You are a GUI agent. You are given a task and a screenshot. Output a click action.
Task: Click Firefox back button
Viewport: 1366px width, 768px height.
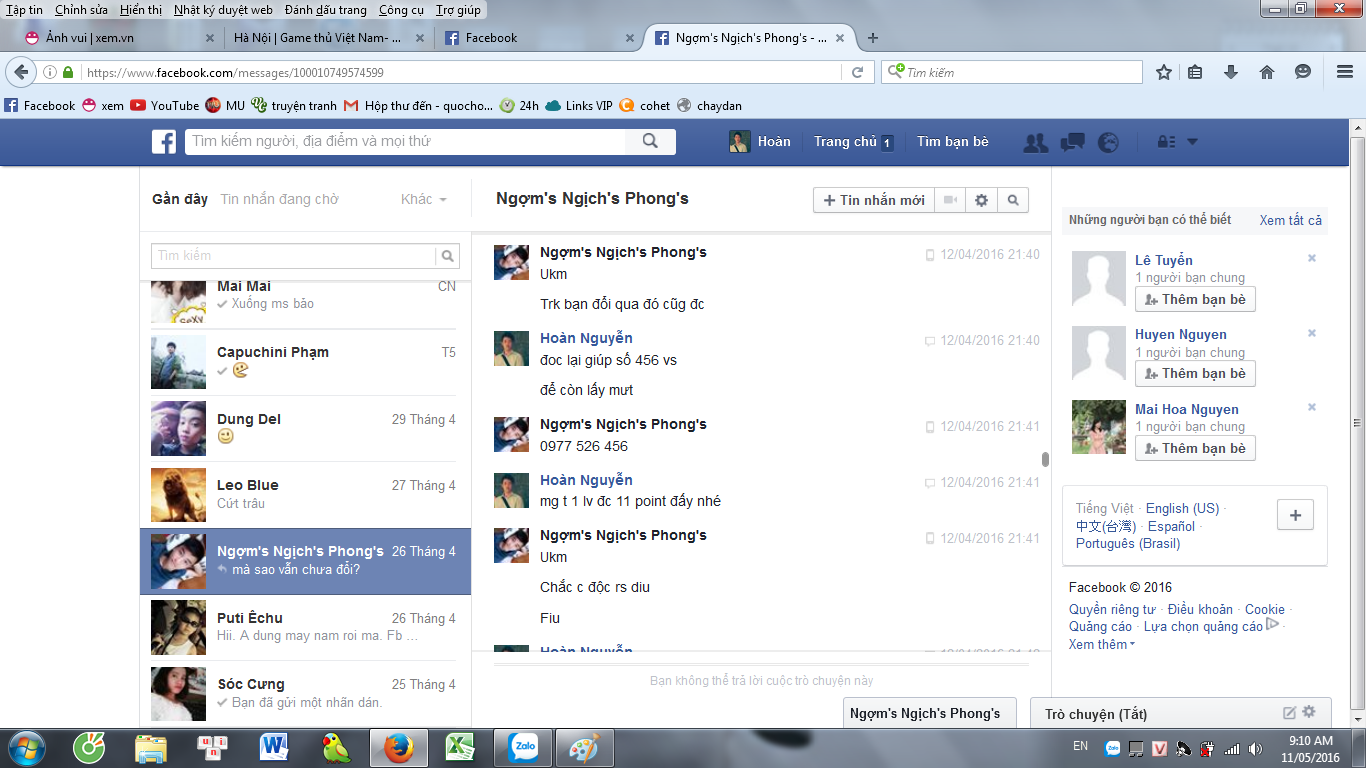click(x=21, y=72)
